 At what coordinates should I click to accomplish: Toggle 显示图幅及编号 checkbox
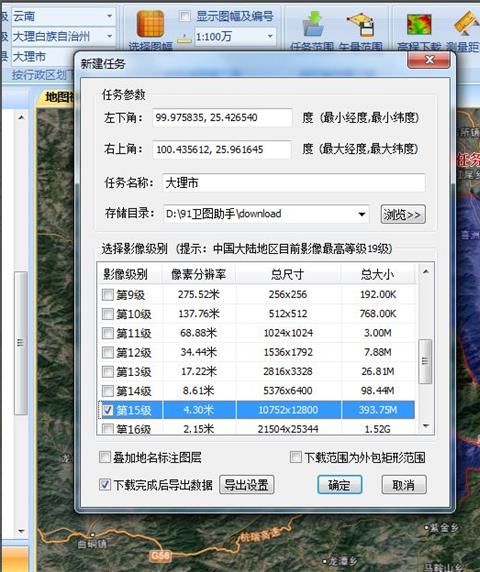185,16
